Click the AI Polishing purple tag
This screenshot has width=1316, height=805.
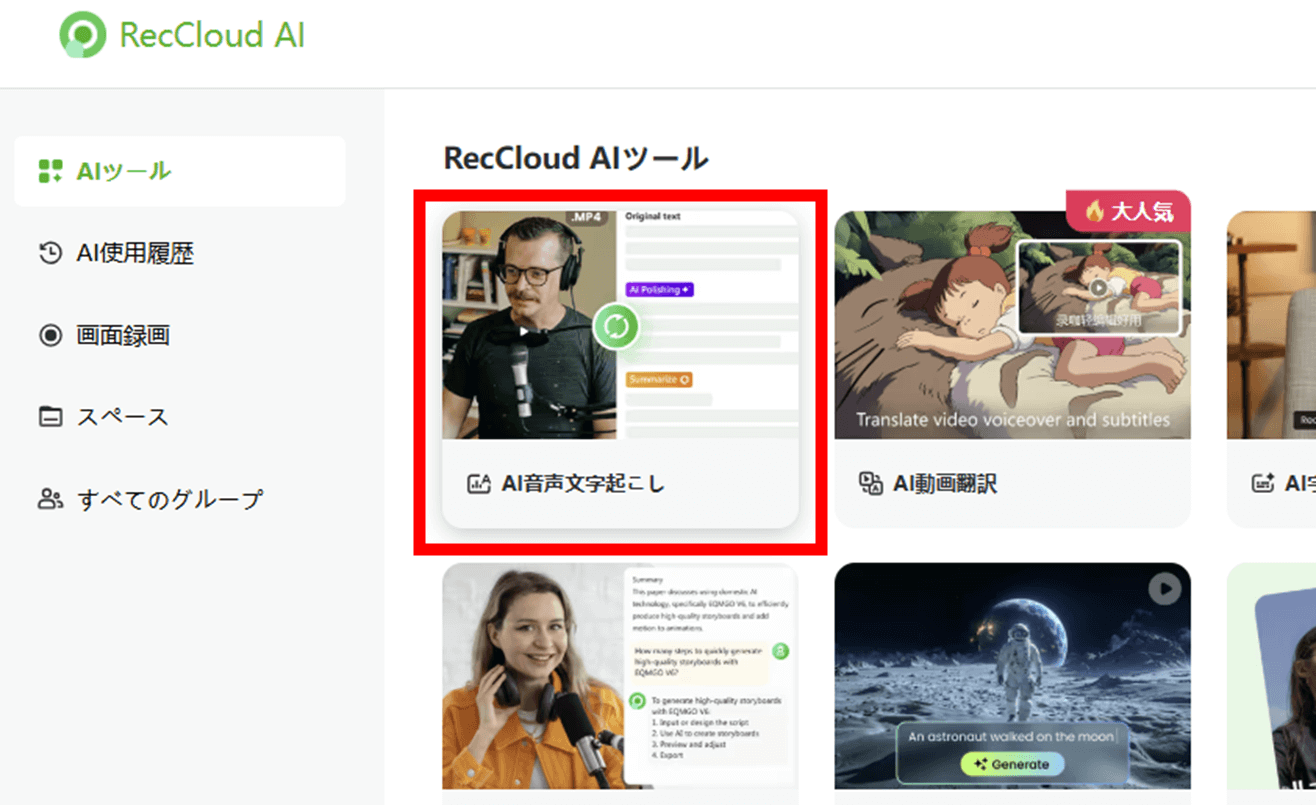click(659, 289)
